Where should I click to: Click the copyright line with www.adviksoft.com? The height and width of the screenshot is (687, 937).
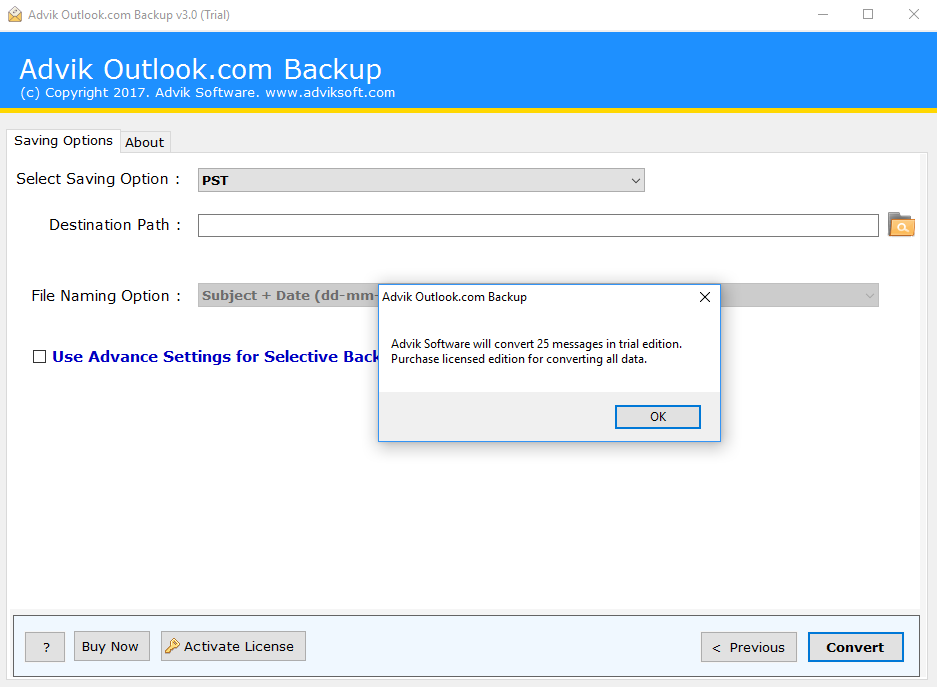pos(207,93)
